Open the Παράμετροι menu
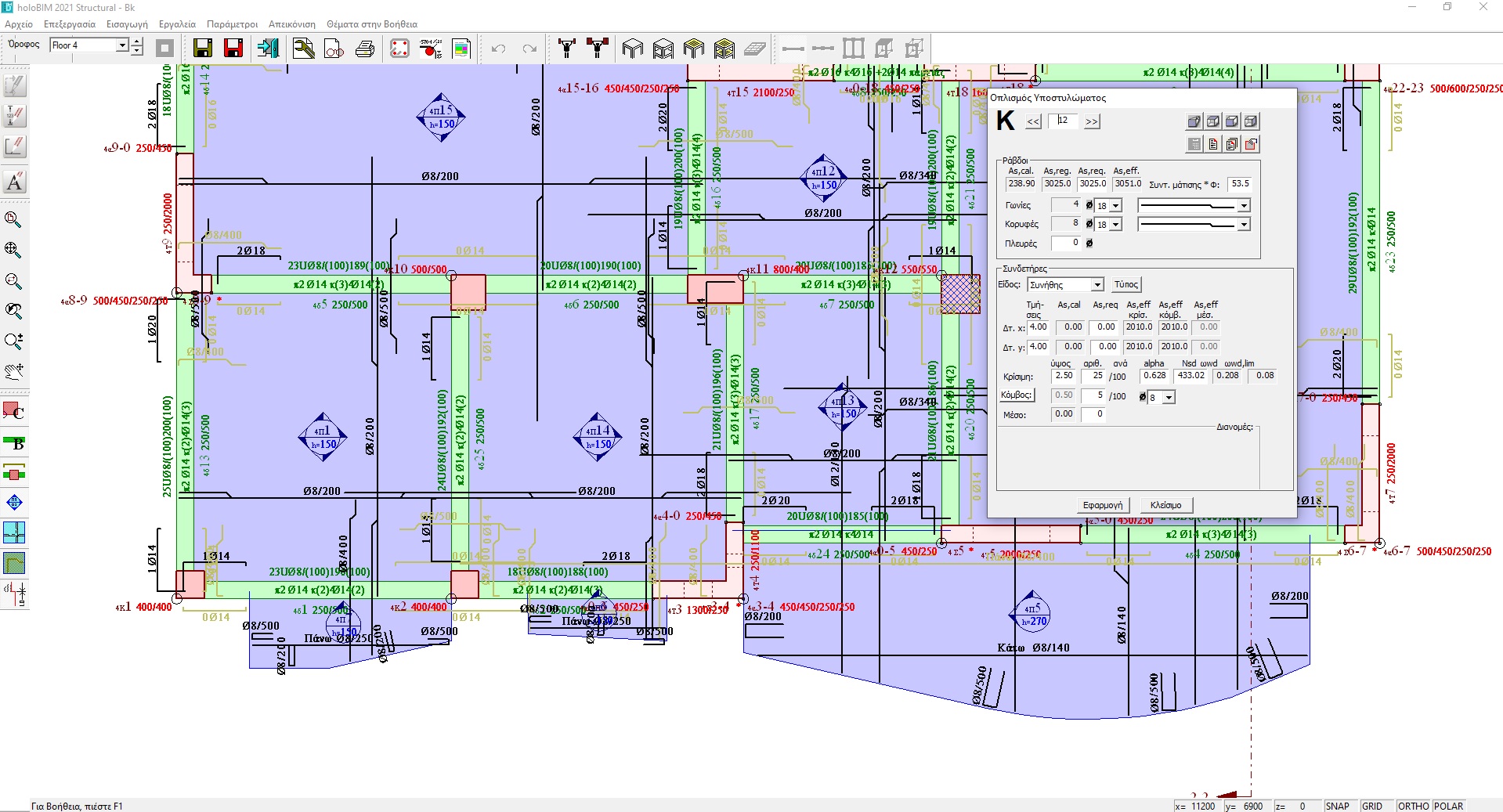This screenshot has width=1503, height=812. click(233, 24)
